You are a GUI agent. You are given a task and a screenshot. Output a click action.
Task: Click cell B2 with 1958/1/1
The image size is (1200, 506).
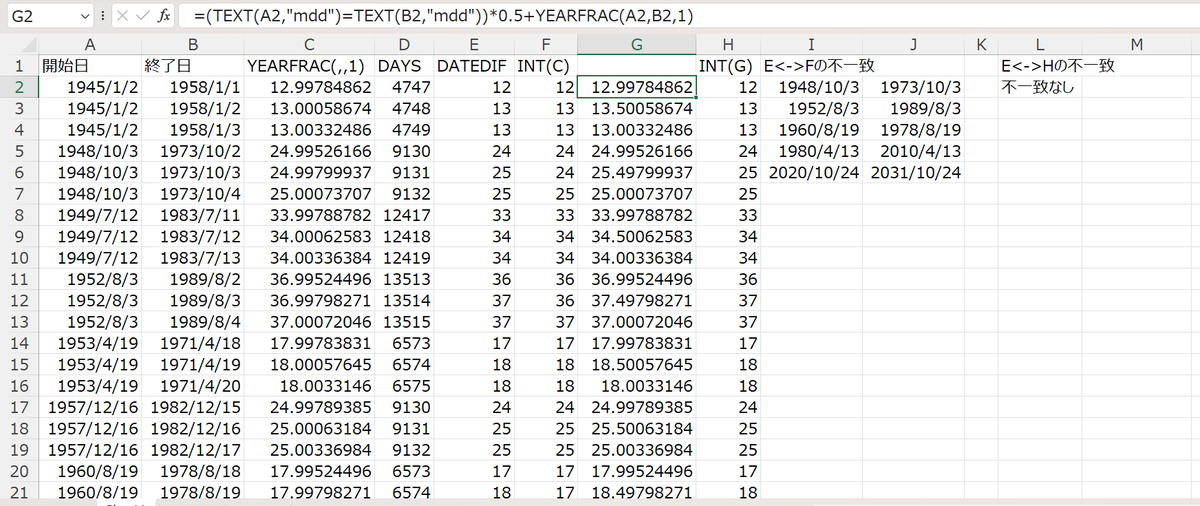[194, 87]
